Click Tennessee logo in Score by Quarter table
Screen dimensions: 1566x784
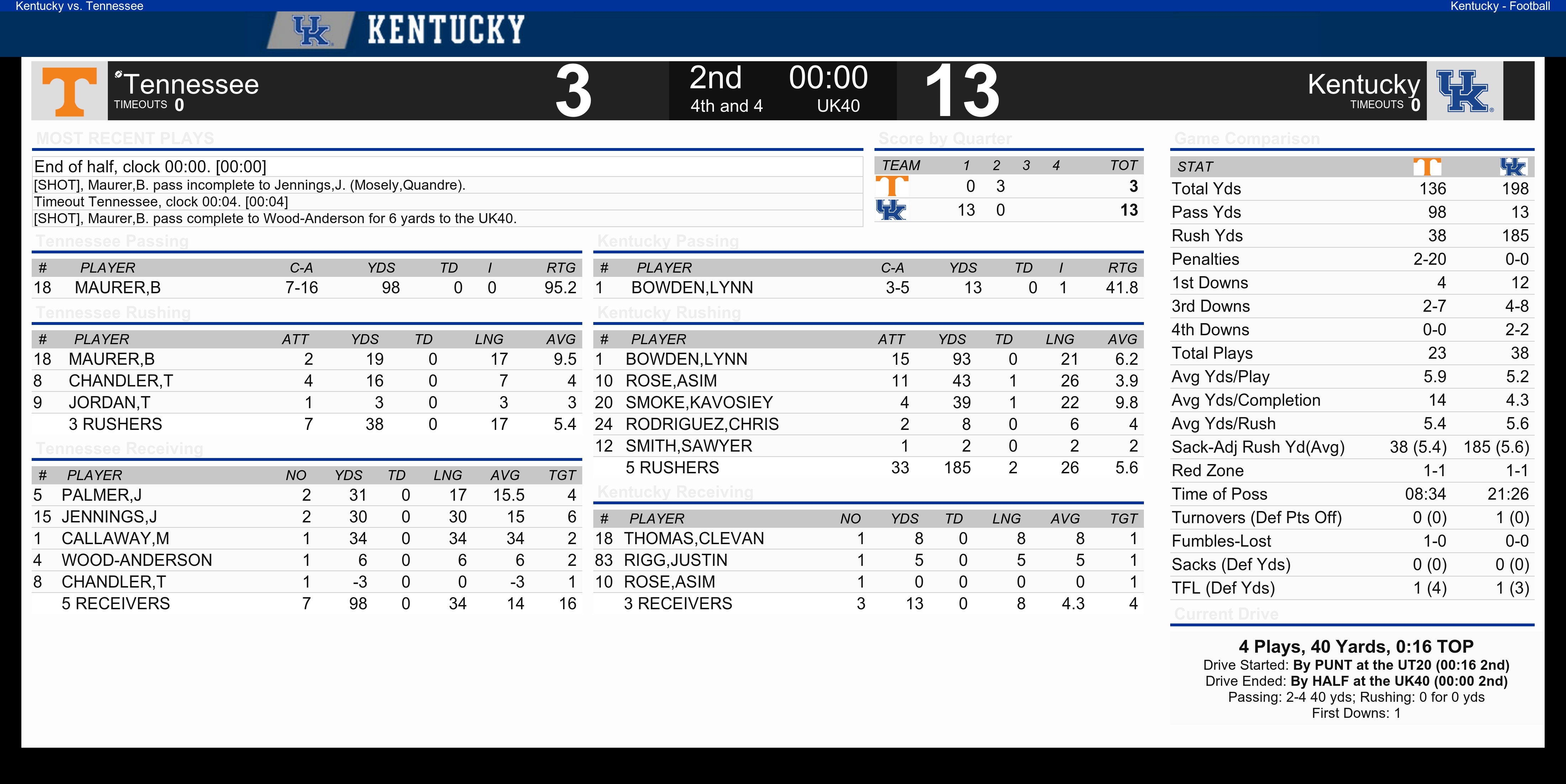892,186
